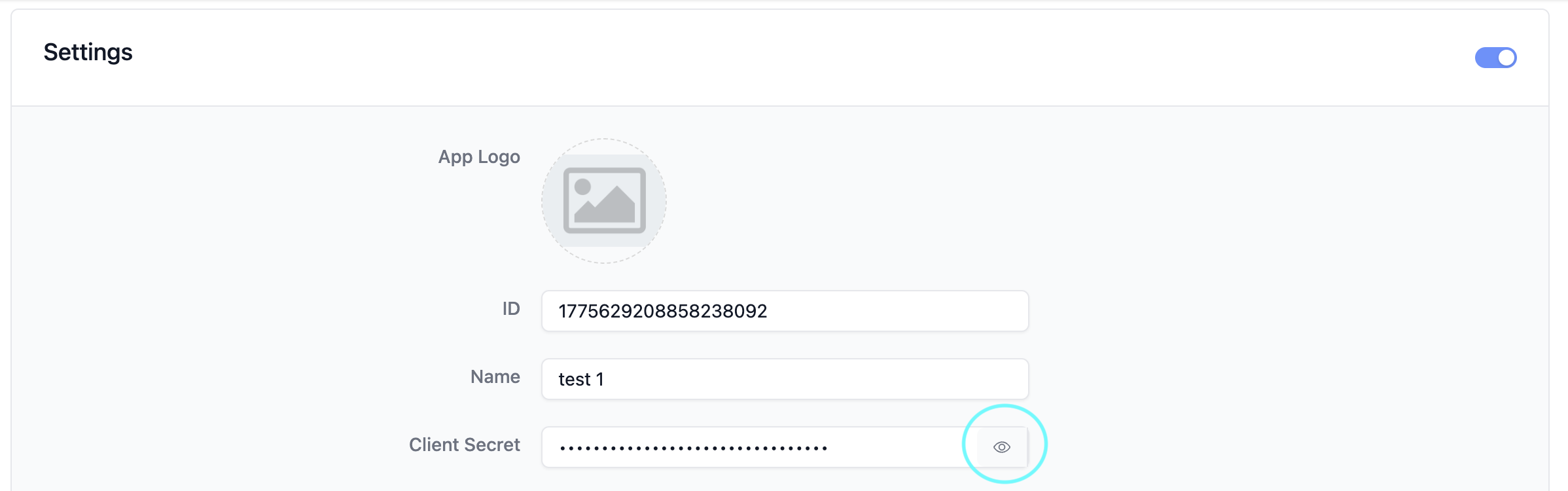1568x491 pixels.
Task: Click the empty area of the Settings header bar
Action: [785, 58]
